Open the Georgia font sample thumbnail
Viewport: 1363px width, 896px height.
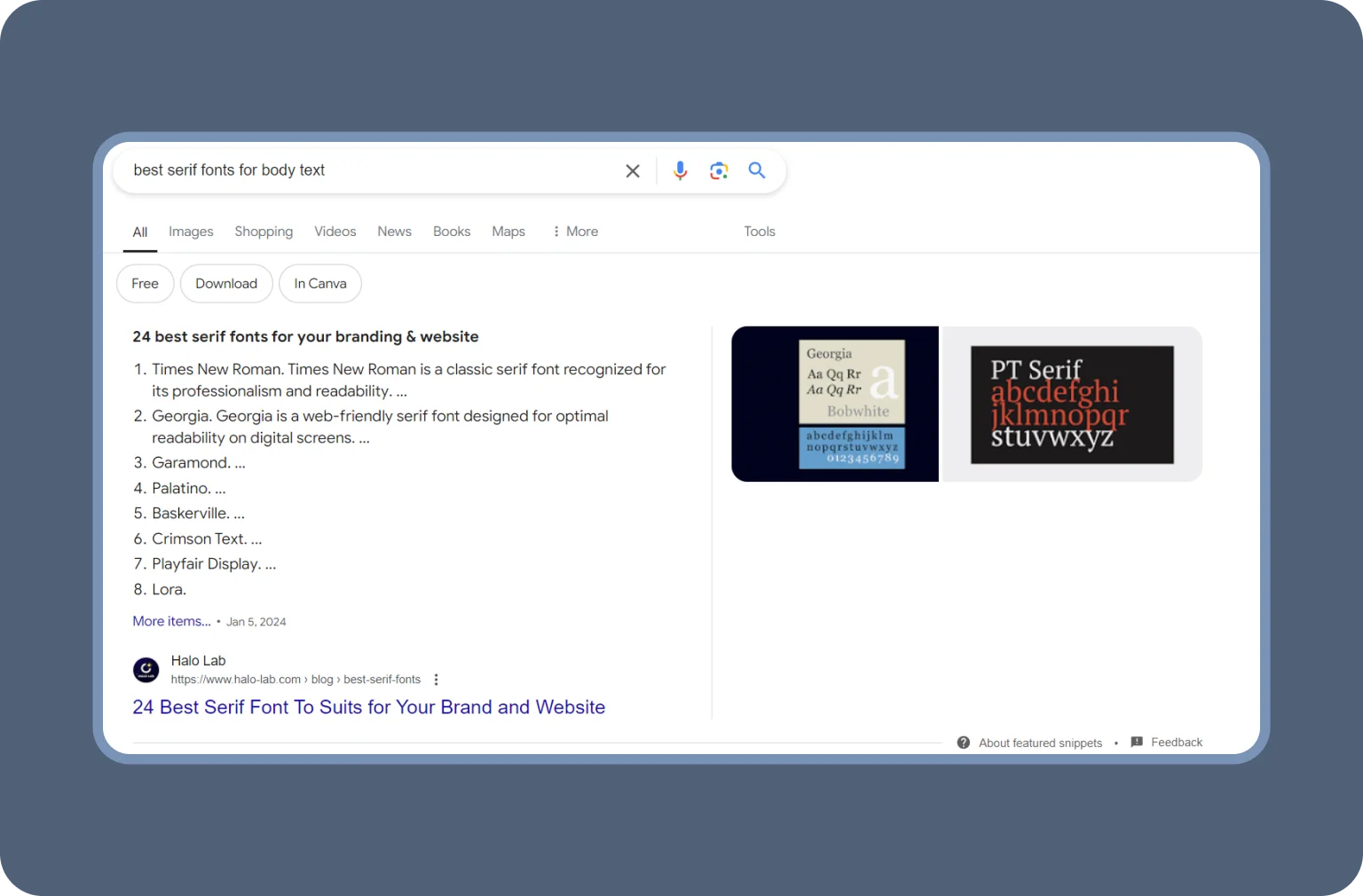click(835, 405)
